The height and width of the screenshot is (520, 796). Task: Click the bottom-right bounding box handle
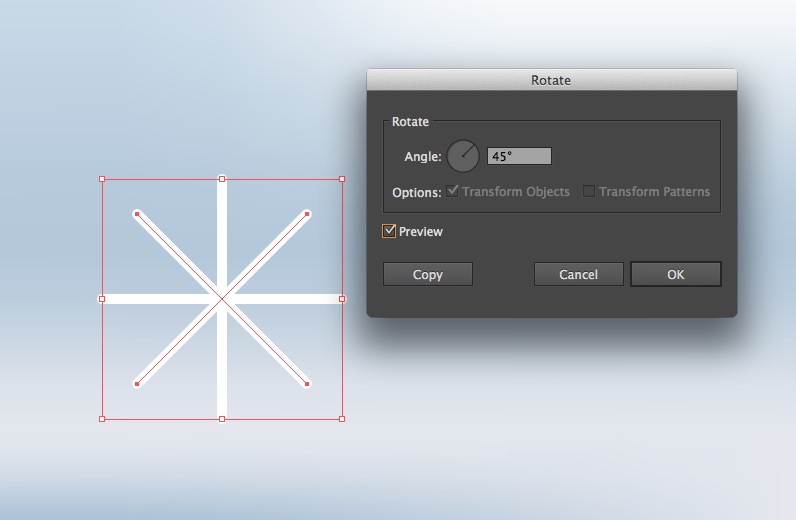(342, 419)
